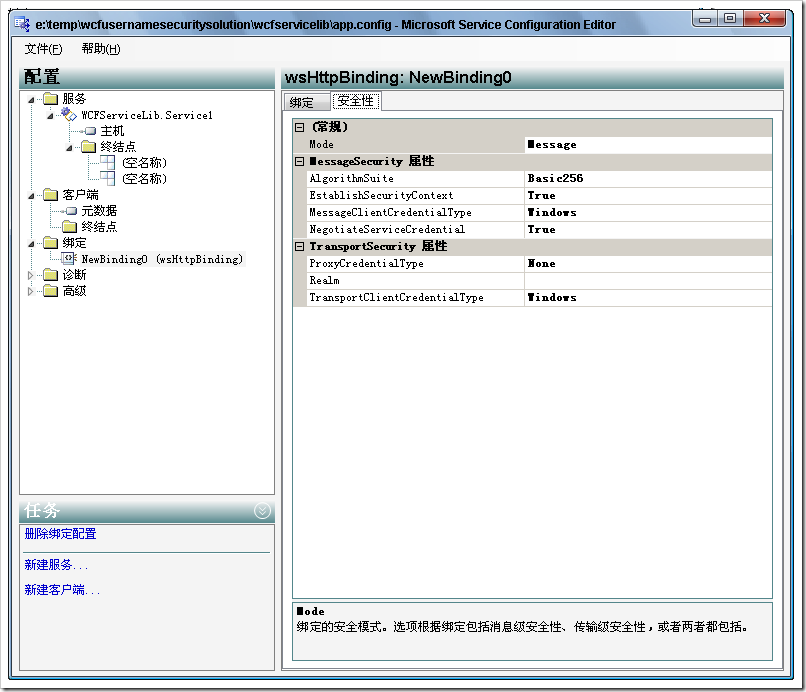
Task: Switch to the 安全性 tab
Action: (356, 101)
